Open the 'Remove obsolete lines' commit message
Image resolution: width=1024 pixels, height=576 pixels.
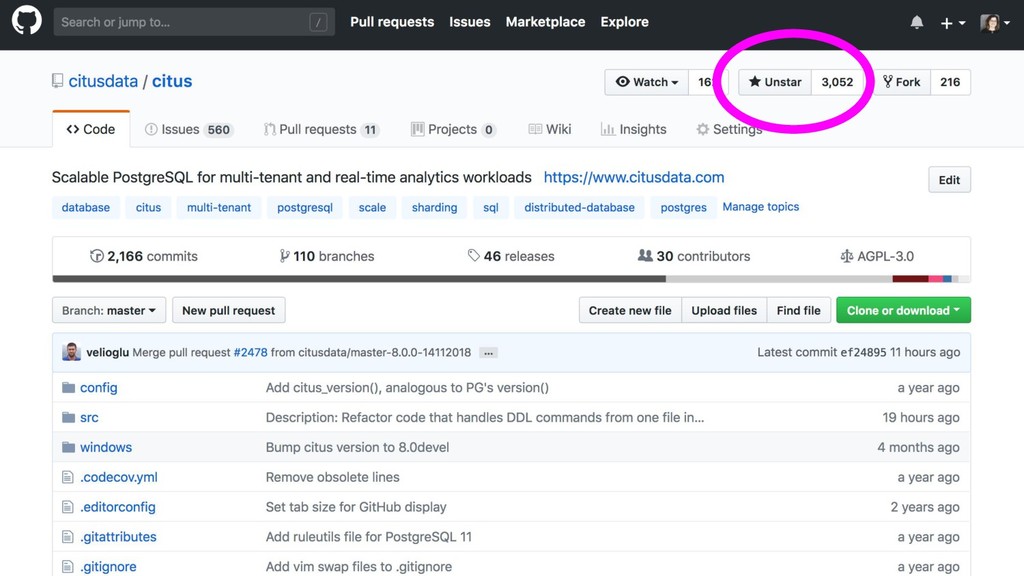tap(332, 477)
